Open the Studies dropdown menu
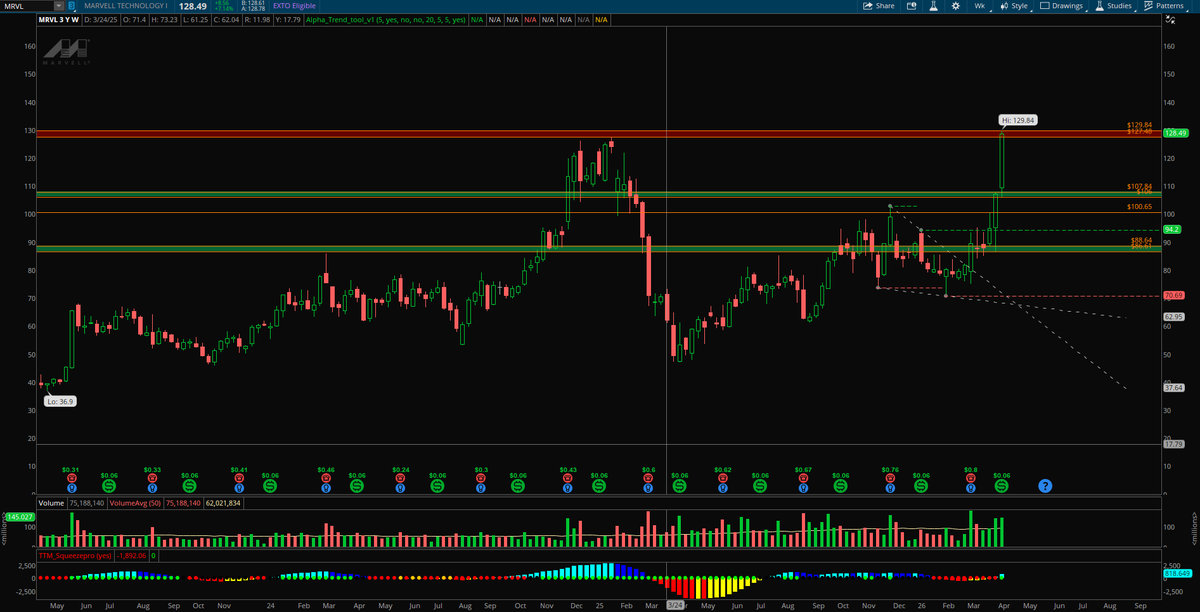The width and height of the screenshot is (1200, 612). point(1113,5)
